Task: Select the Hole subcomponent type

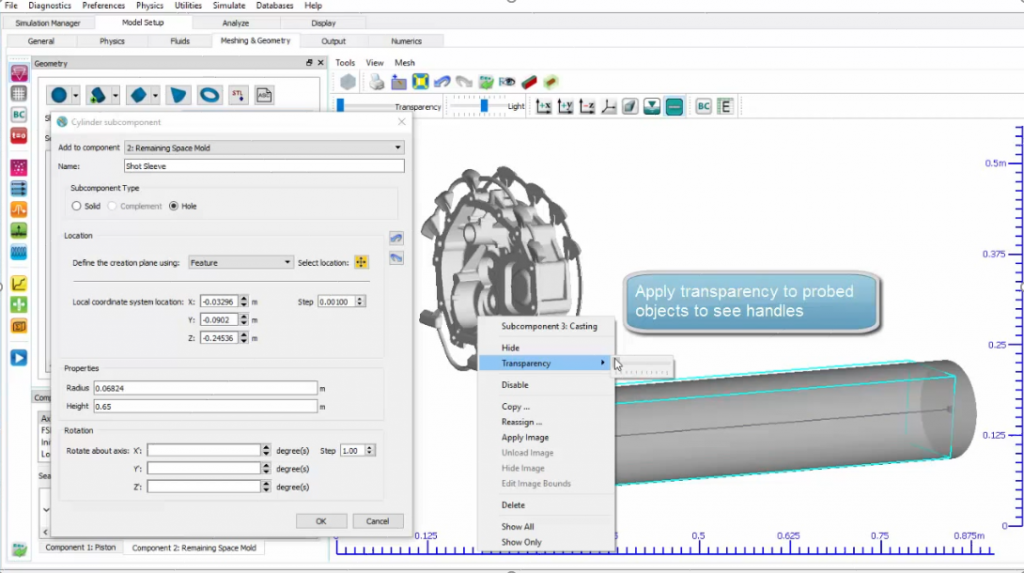Action: coord(174,206)
